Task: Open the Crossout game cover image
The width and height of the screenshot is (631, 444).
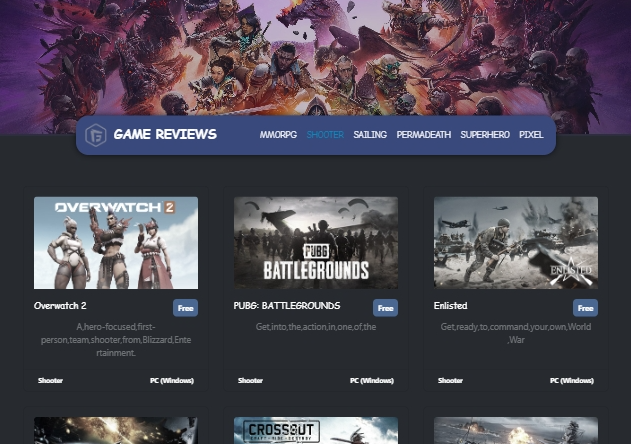Action: coord(316,430)
